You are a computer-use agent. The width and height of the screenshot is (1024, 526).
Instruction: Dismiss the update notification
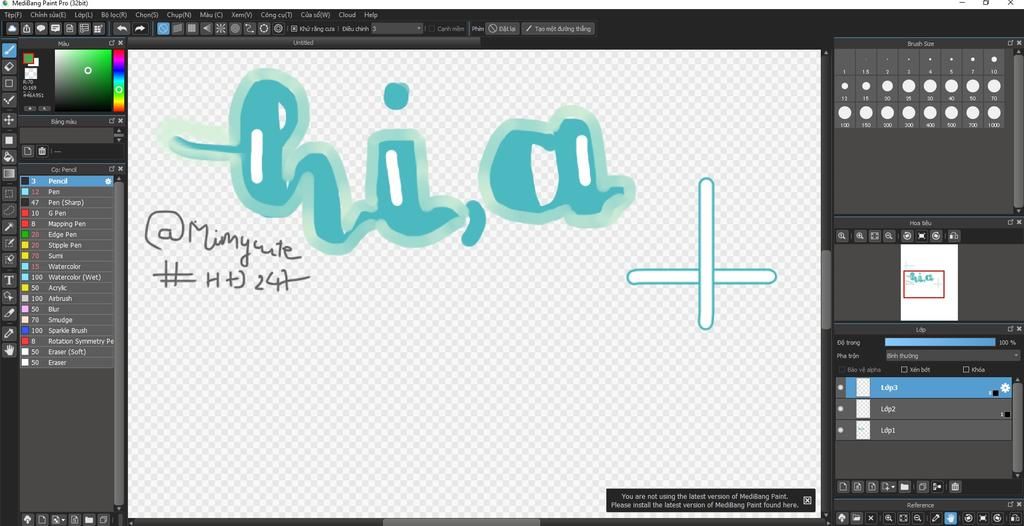pos(807,500)
